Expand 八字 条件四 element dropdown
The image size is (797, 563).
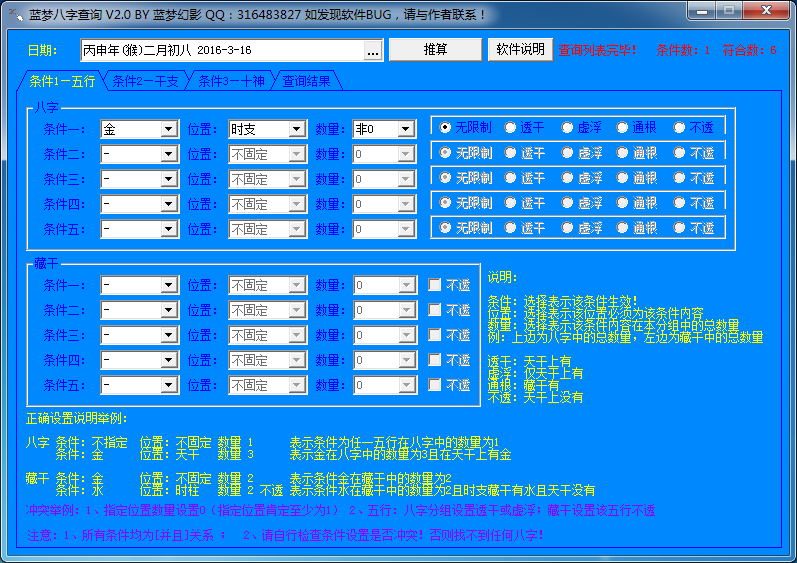point(169,204)
